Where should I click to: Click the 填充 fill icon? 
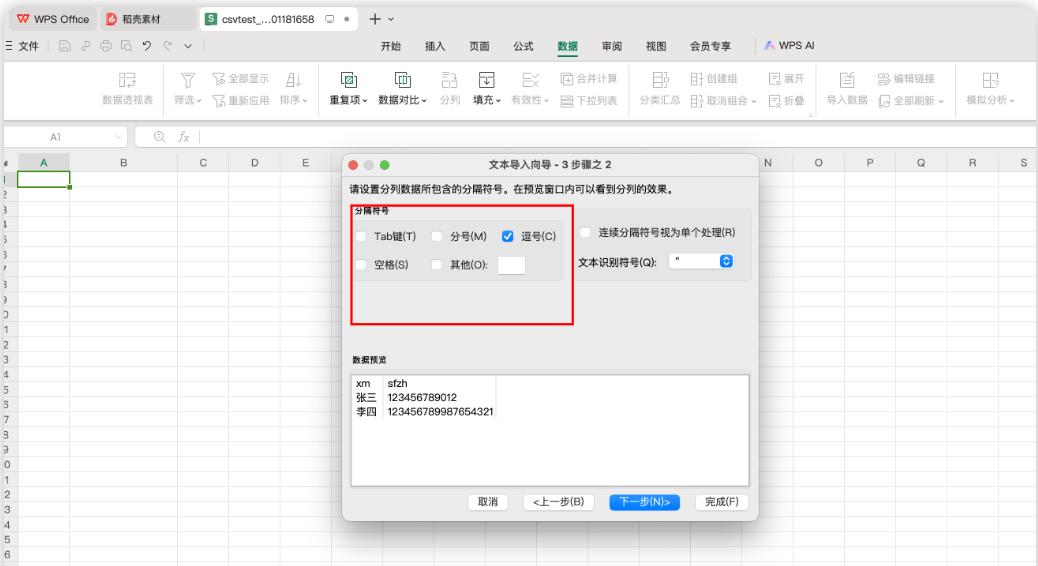[x=486, y=81]
